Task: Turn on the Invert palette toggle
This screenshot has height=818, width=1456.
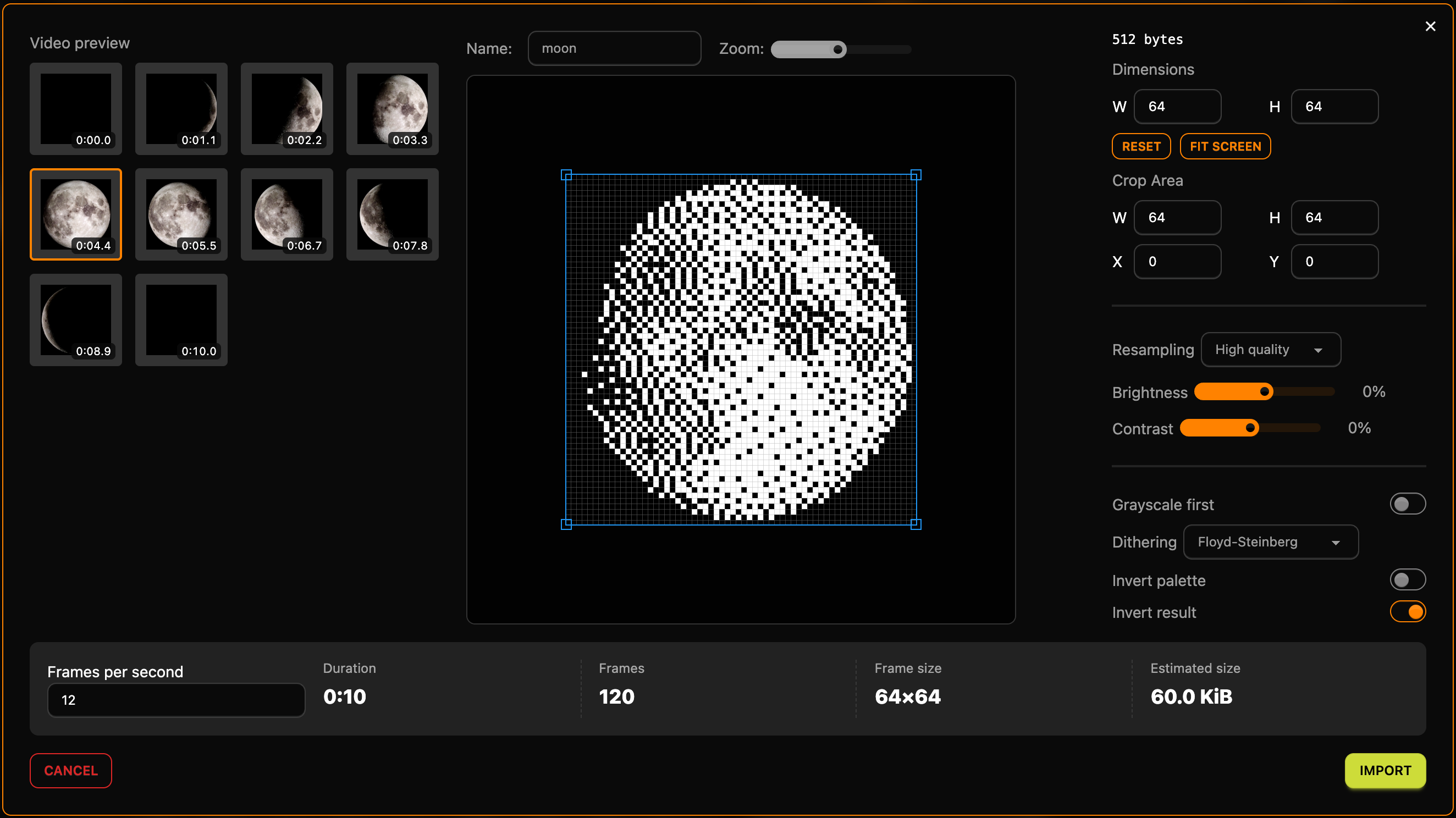Action: [x=1408, y=580]
